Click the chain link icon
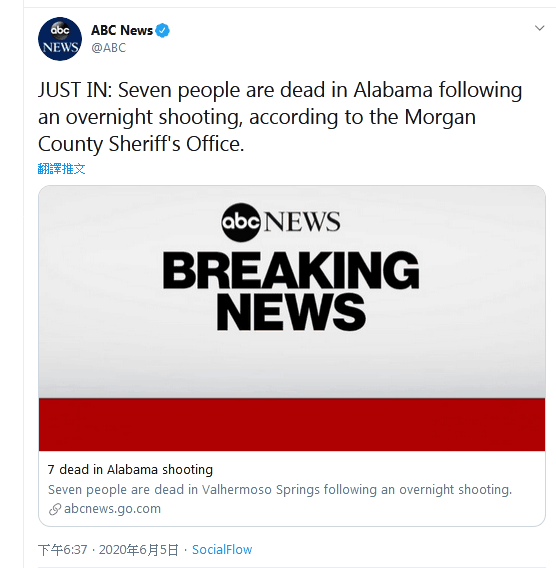The width and height of the screenshot is (556, 568). [x=55, y=509]
